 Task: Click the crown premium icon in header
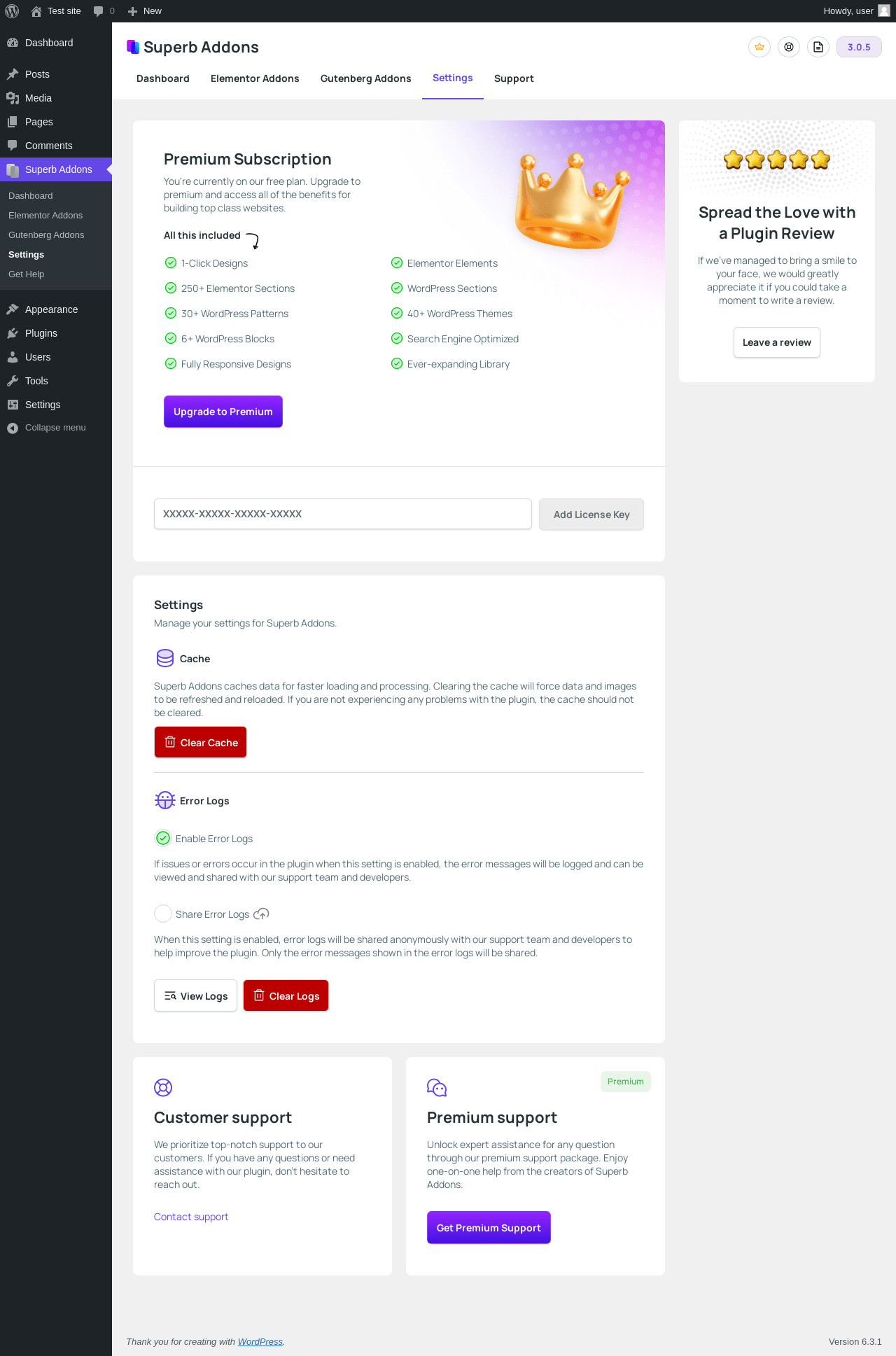[x=759, y=47]
